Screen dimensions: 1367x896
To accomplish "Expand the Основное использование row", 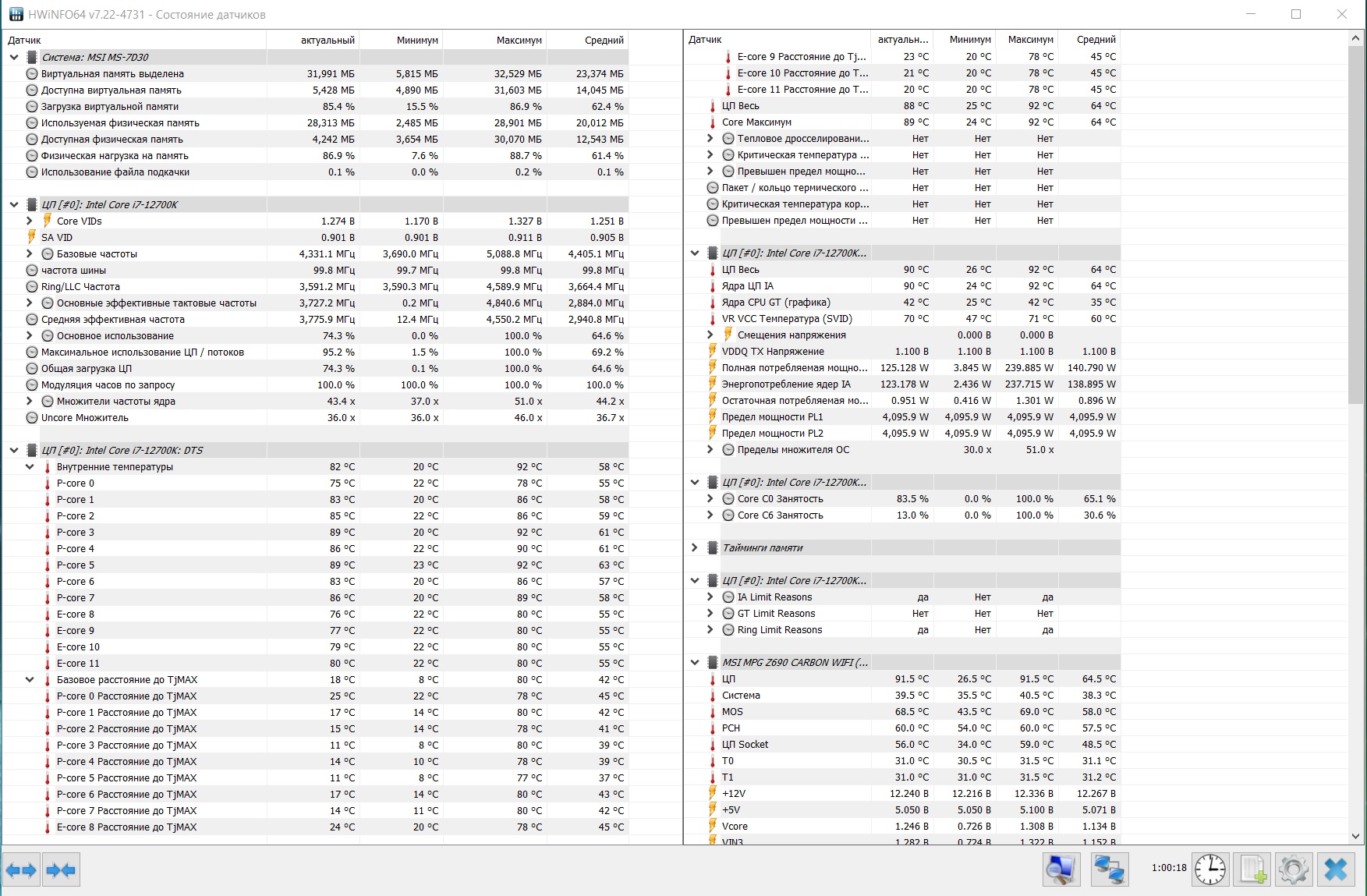I will pos(30,335).
